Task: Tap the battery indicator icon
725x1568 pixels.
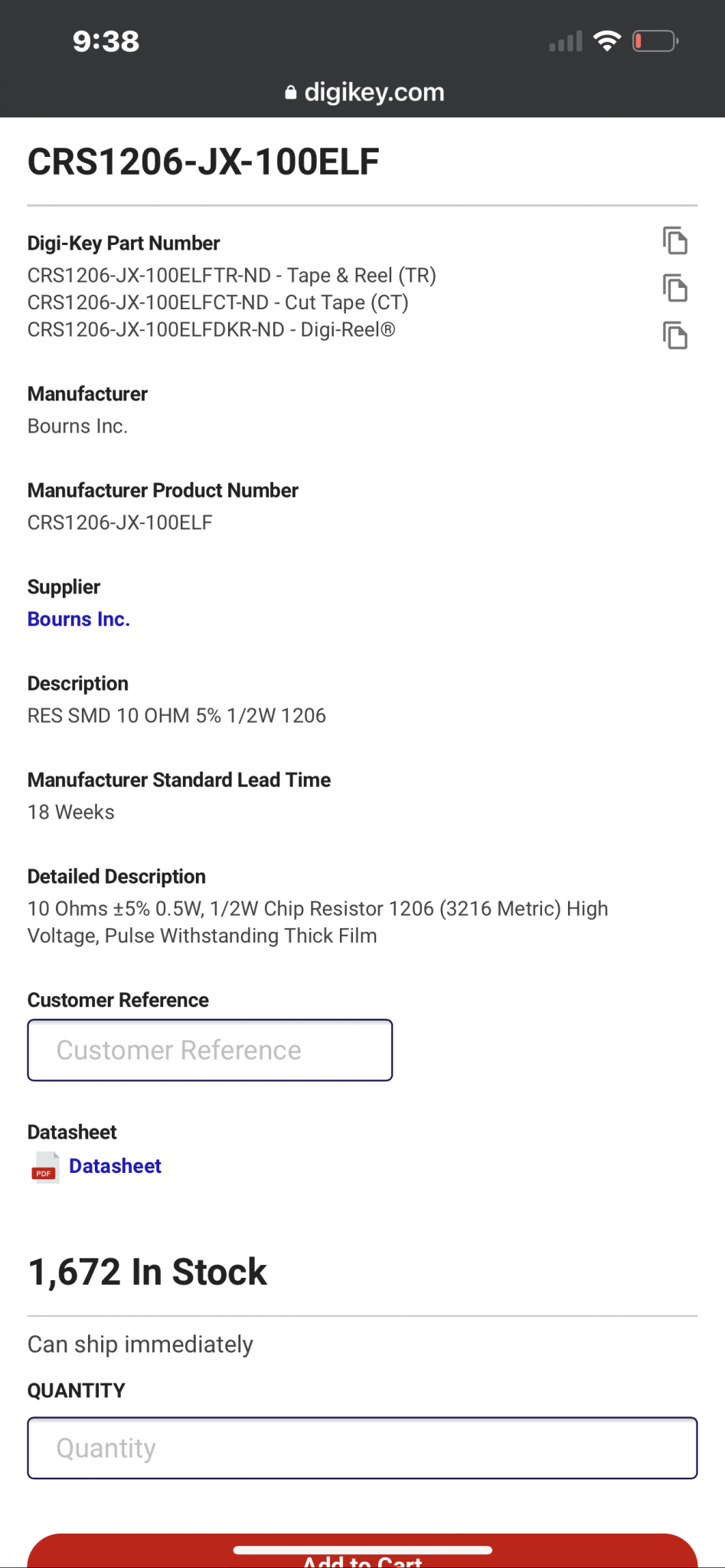Action: 655,41
